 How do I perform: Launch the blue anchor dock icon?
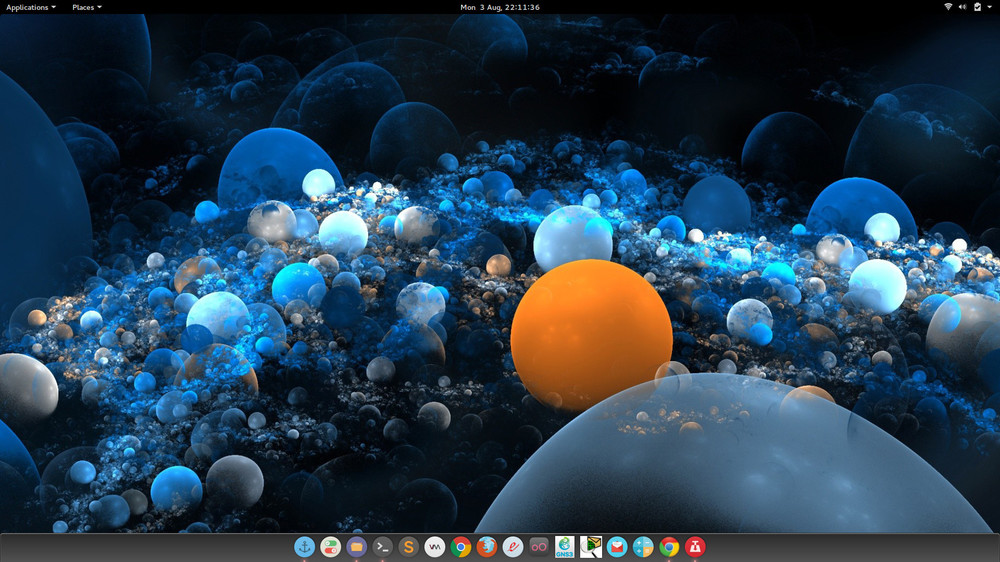[304, 547]
